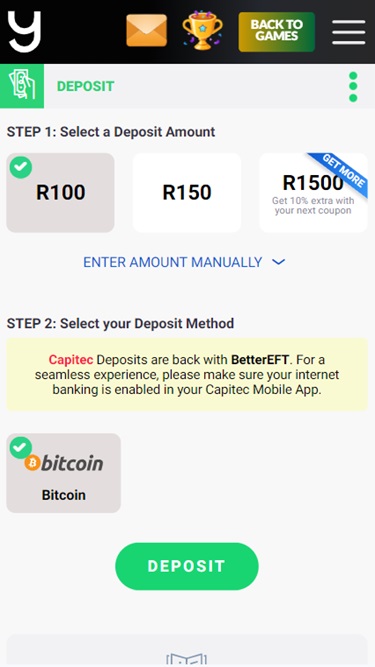
Task: Click the orange Bitcoin logo
Action: click(x=32, y=462)
